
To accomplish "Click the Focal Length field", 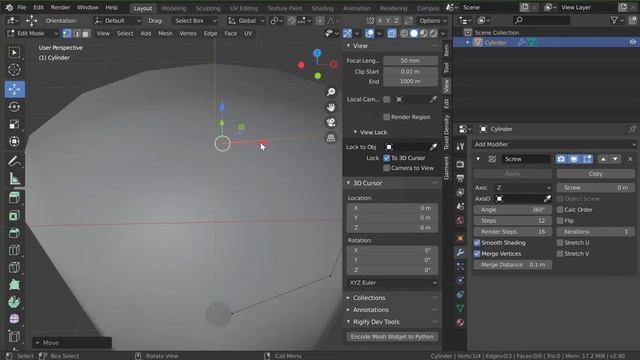I will pyautogui.click(x=410, y=61).
